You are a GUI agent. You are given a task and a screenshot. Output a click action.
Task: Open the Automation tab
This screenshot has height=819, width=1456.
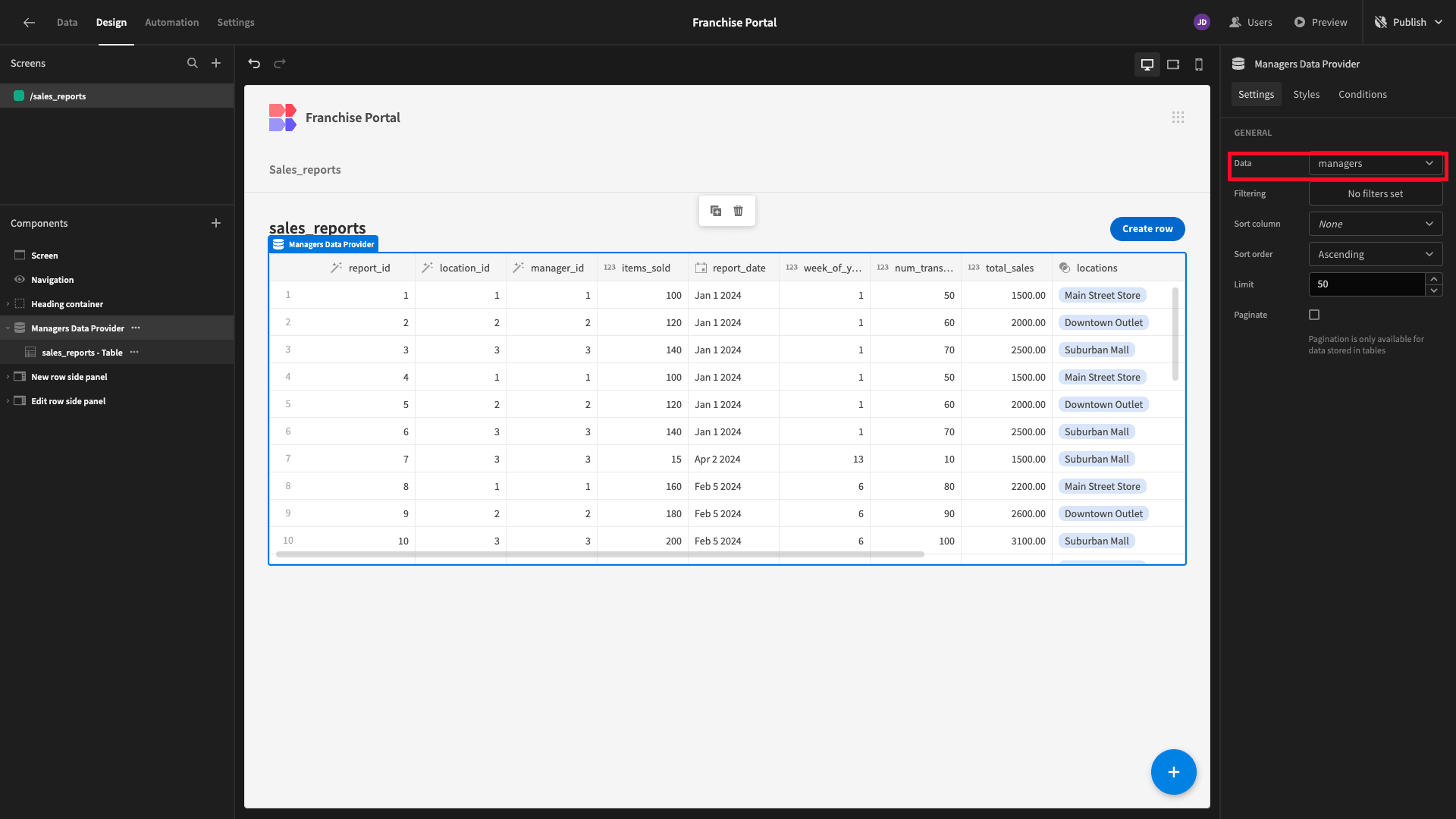pyautogui.click(x=172, y=23)
